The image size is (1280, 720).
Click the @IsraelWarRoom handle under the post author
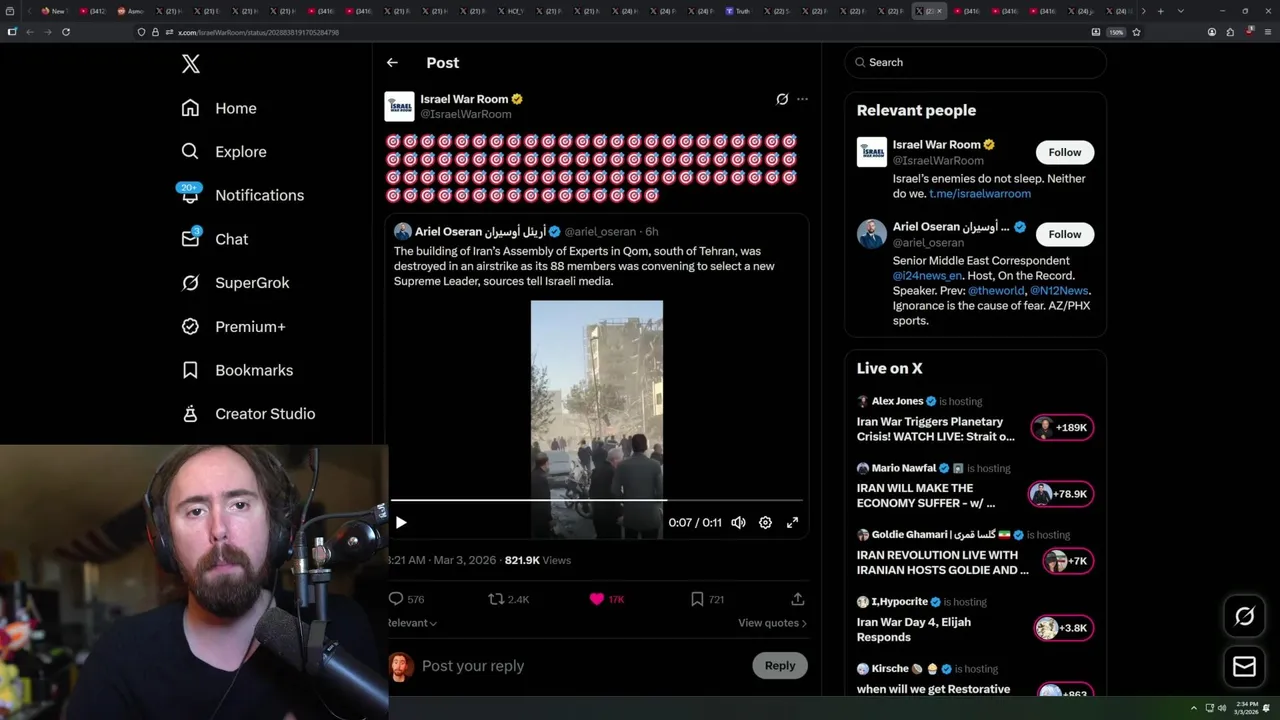466,114
